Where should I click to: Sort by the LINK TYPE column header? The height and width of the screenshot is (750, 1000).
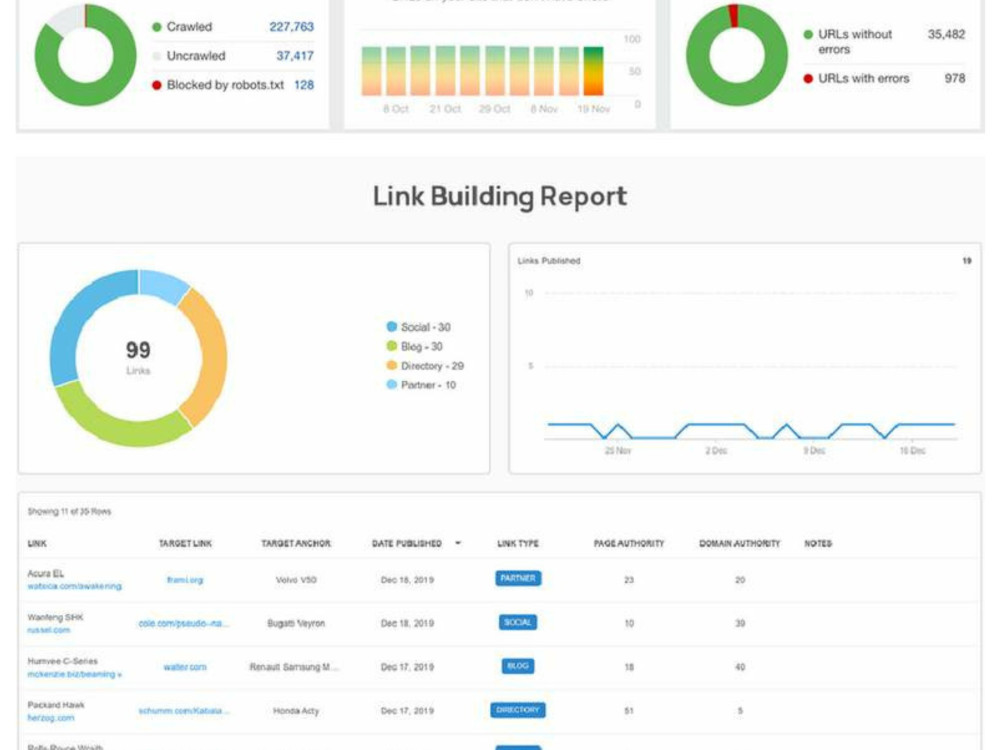click(x=518, y=543)
